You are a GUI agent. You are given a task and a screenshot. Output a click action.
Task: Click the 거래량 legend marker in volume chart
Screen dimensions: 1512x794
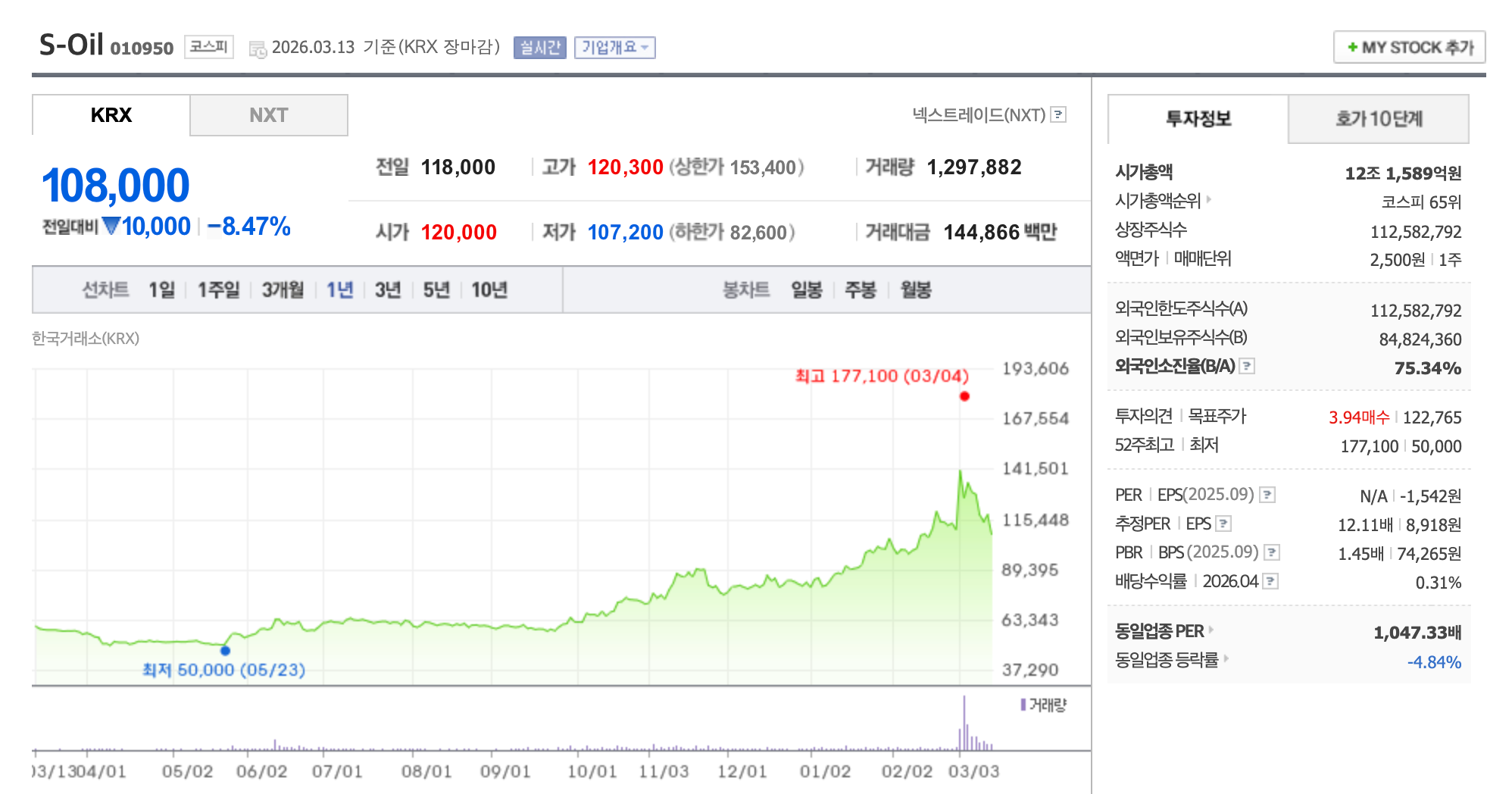[1023, 705]
